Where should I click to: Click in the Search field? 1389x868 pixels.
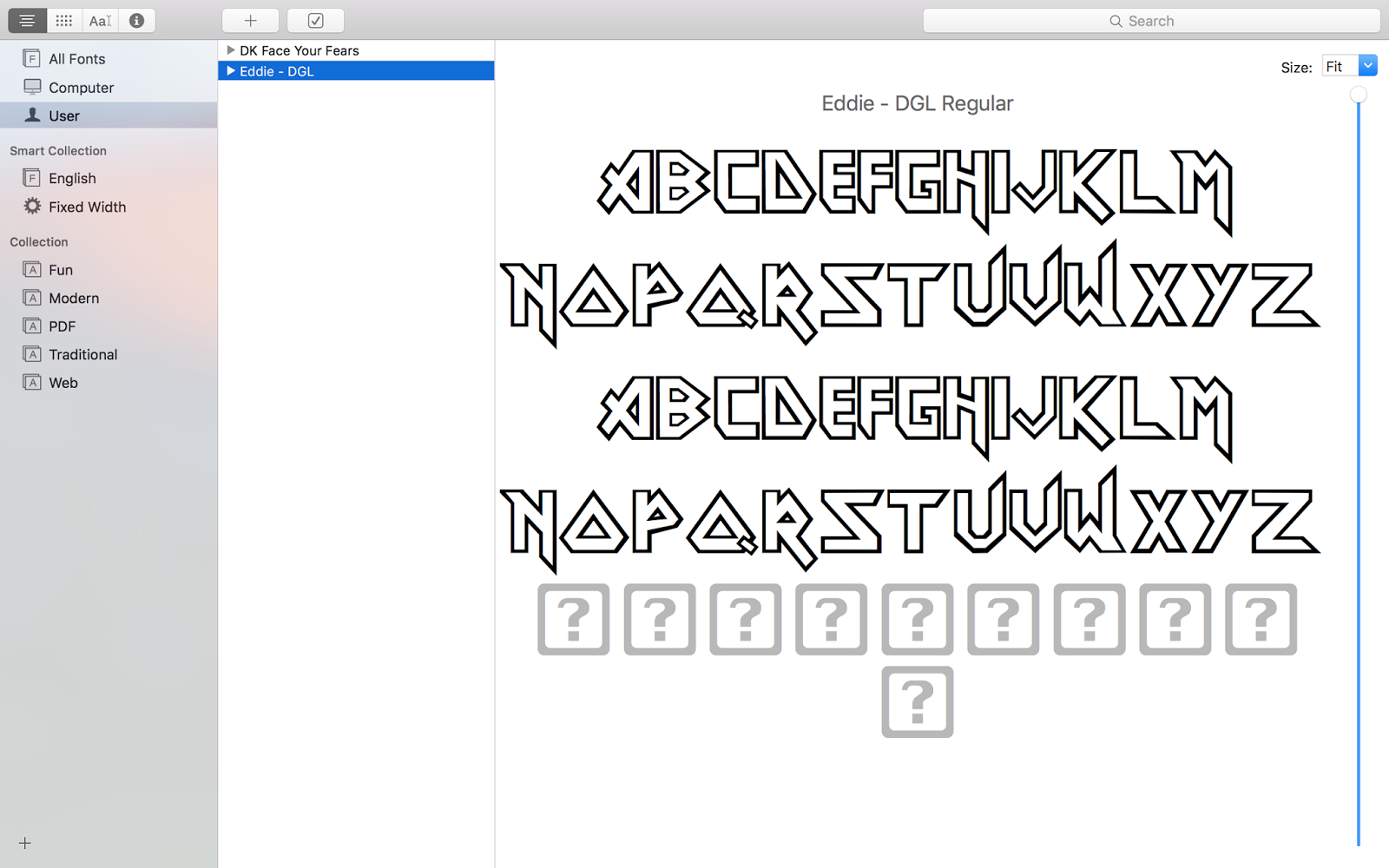(x=1151, y=21)
